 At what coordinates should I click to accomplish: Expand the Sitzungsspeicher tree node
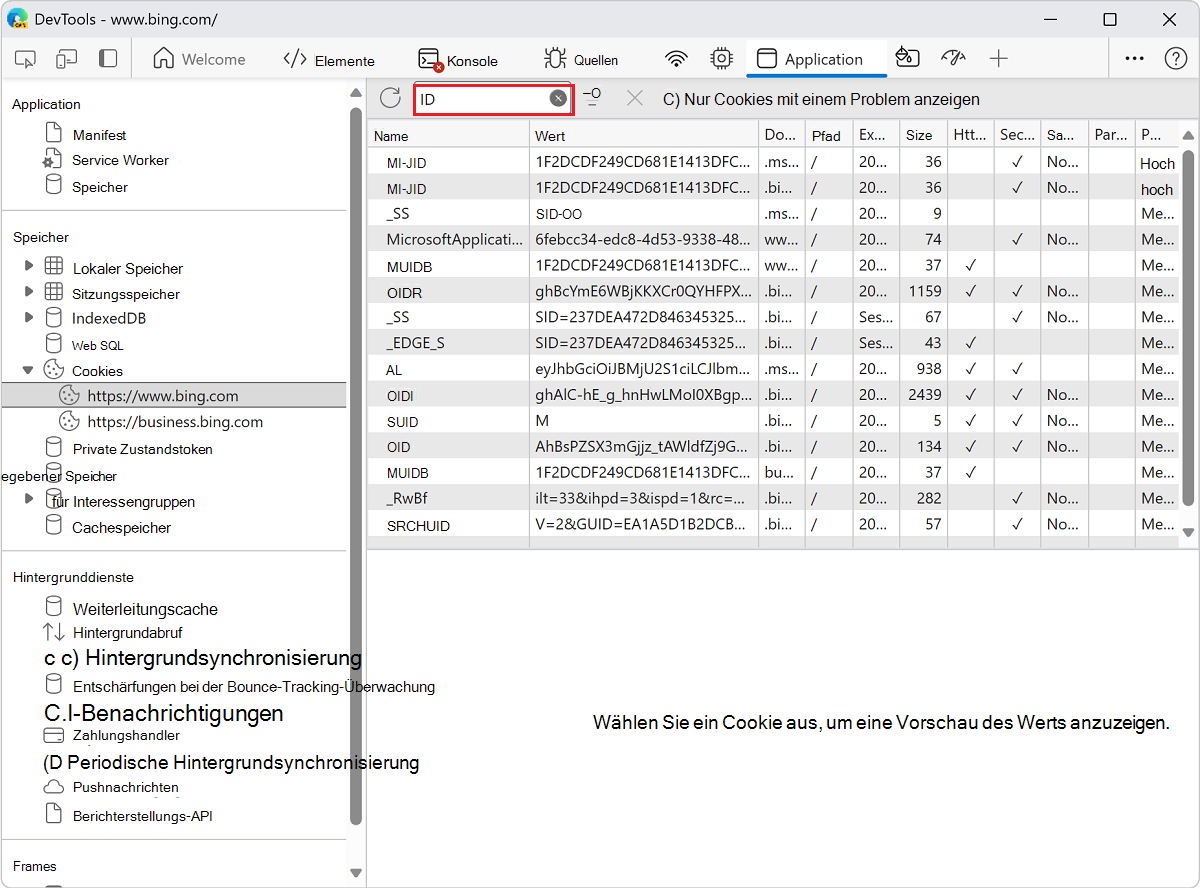29,292
